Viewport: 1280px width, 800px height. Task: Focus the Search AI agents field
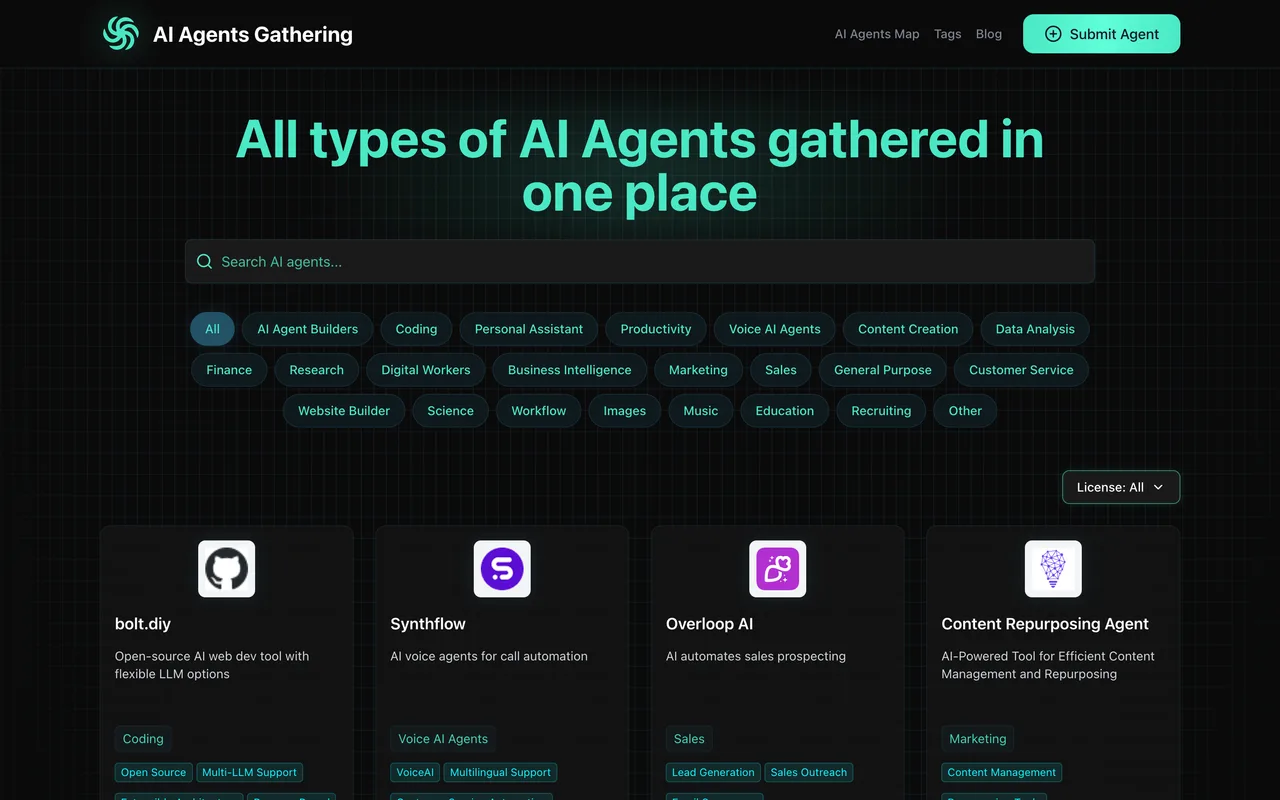point(640,261)
